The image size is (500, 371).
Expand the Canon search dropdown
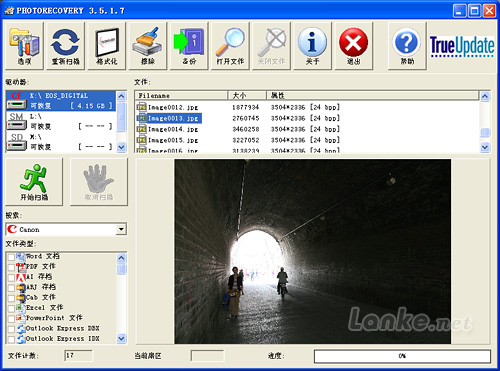pyautogui.click(x=121, y=229)
